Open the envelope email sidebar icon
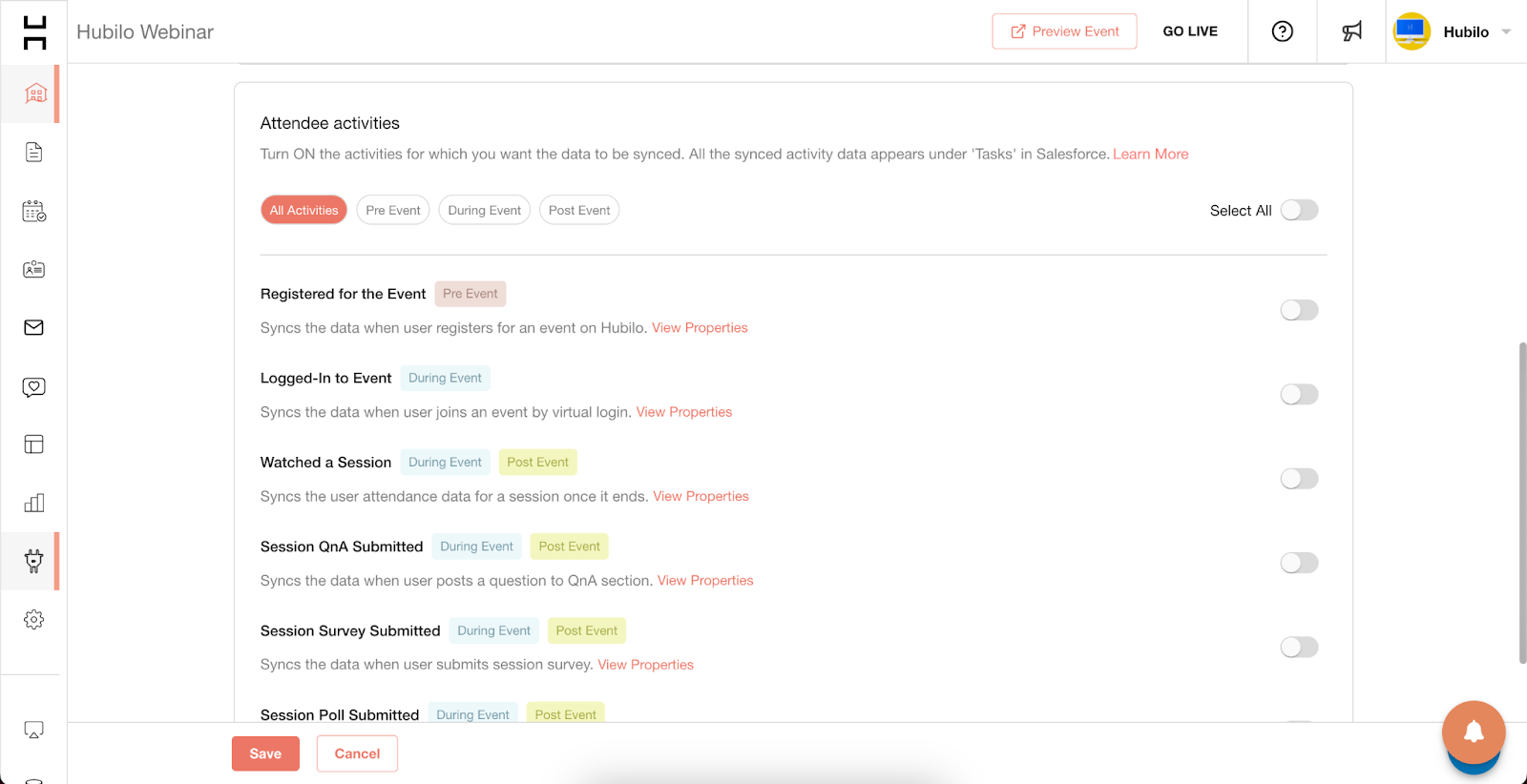This screenshot has width=1527, height=784. tap(34, 328)
